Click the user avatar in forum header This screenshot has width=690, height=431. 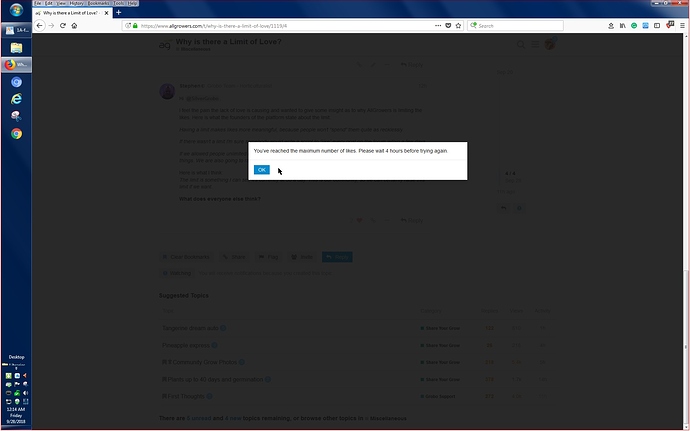550,44
